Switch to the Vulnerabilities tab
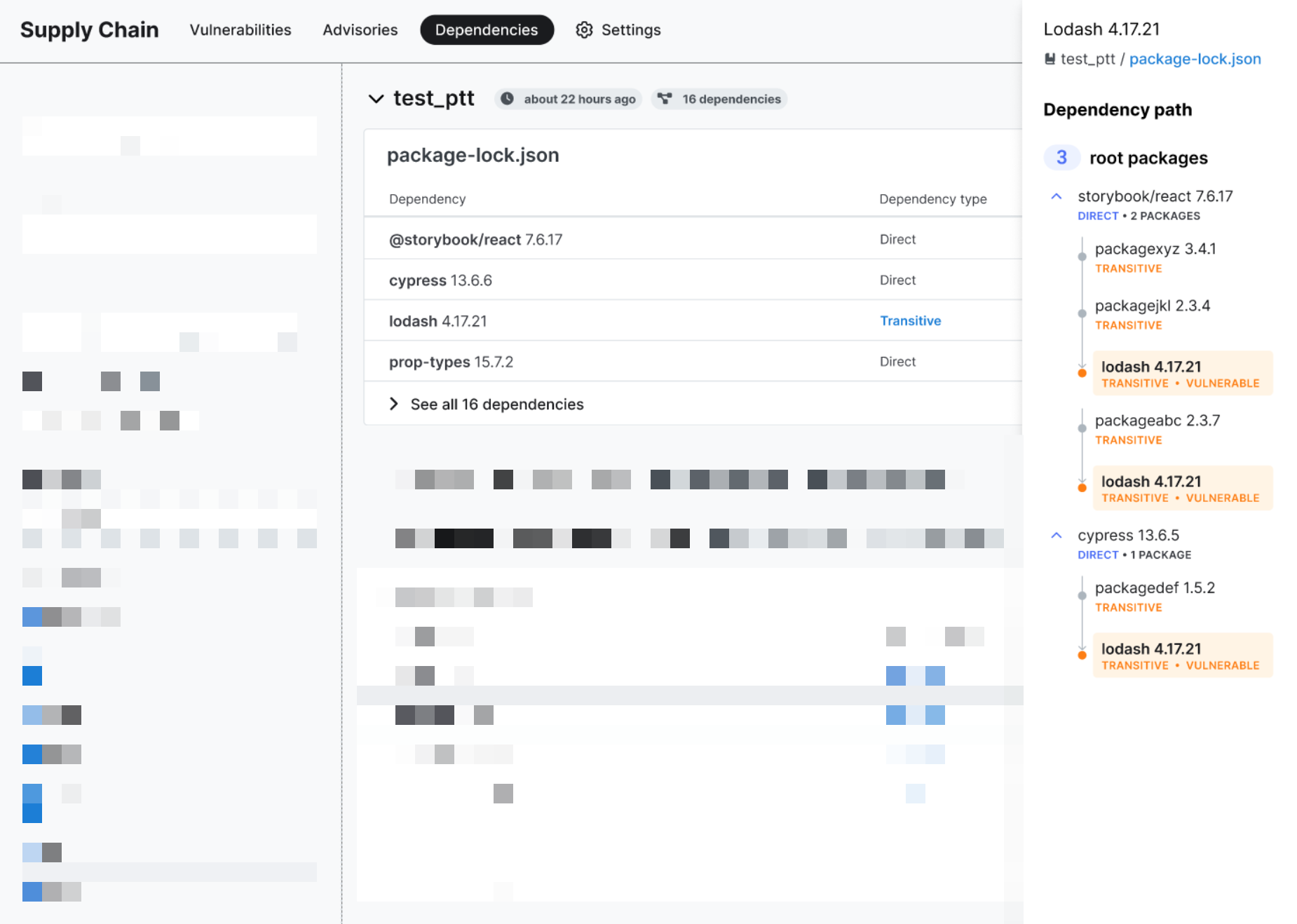This screenshot has height=924, width=1297. pyautogui.click(x=240, y=30)
